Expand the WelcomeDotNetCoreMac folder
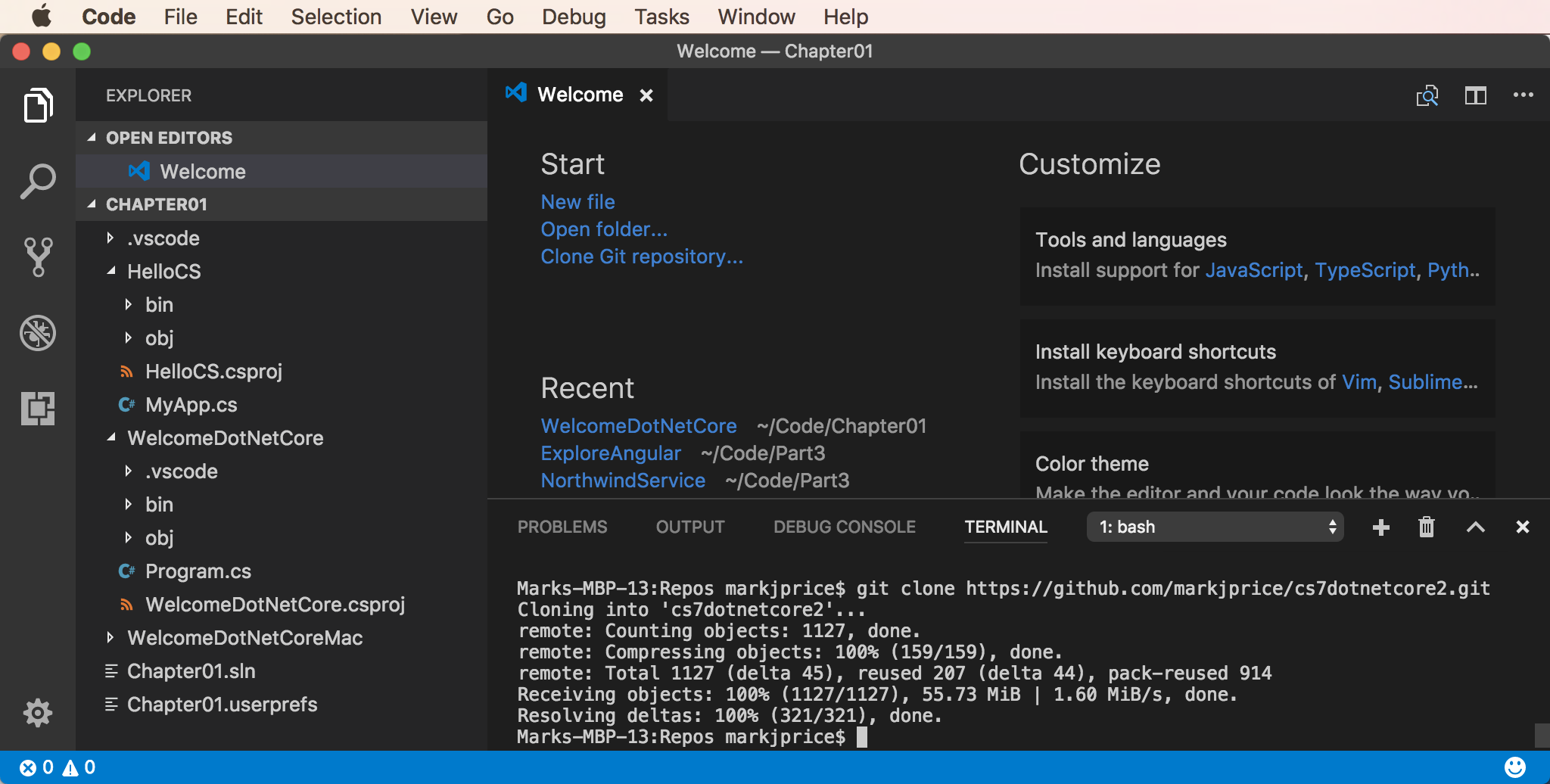This screenshot has height=784, width=1550. point(110,638)
